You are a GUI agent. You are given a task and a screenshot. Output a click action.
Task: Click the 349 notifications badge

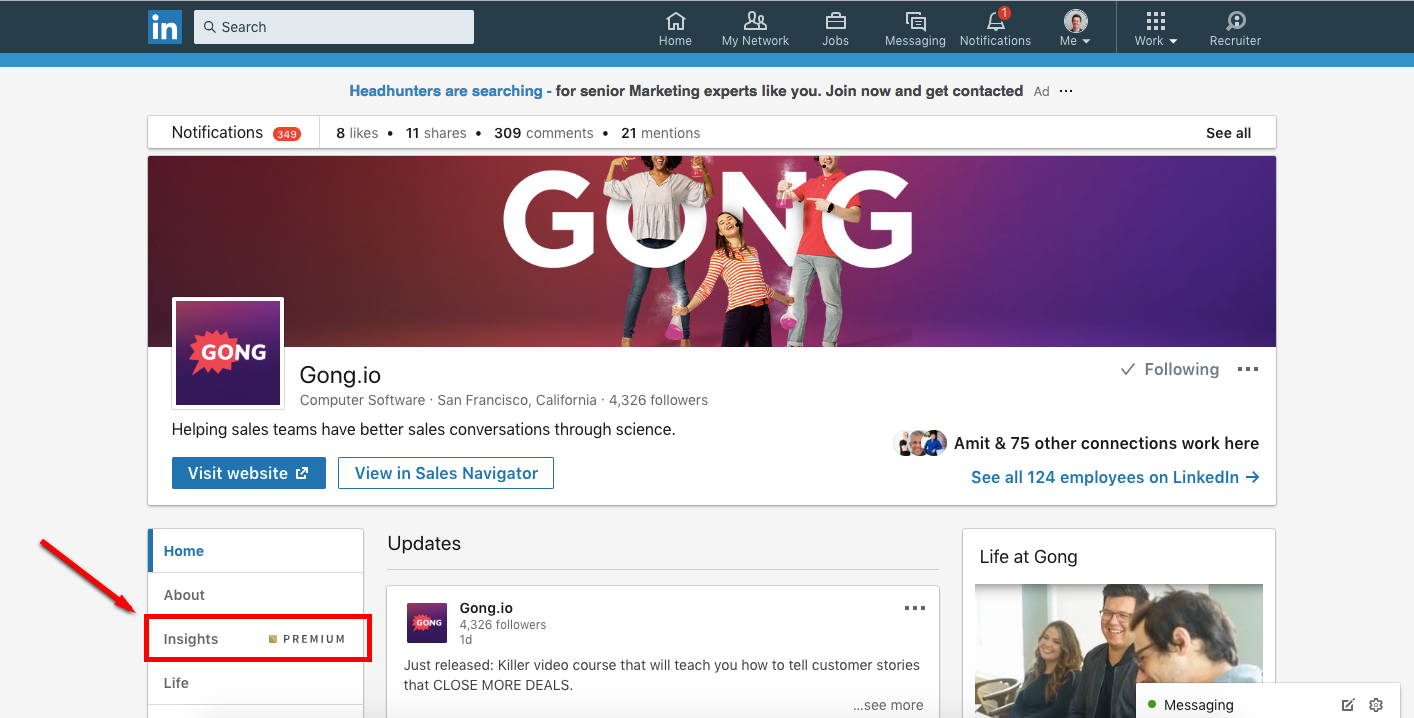(287, 134)
